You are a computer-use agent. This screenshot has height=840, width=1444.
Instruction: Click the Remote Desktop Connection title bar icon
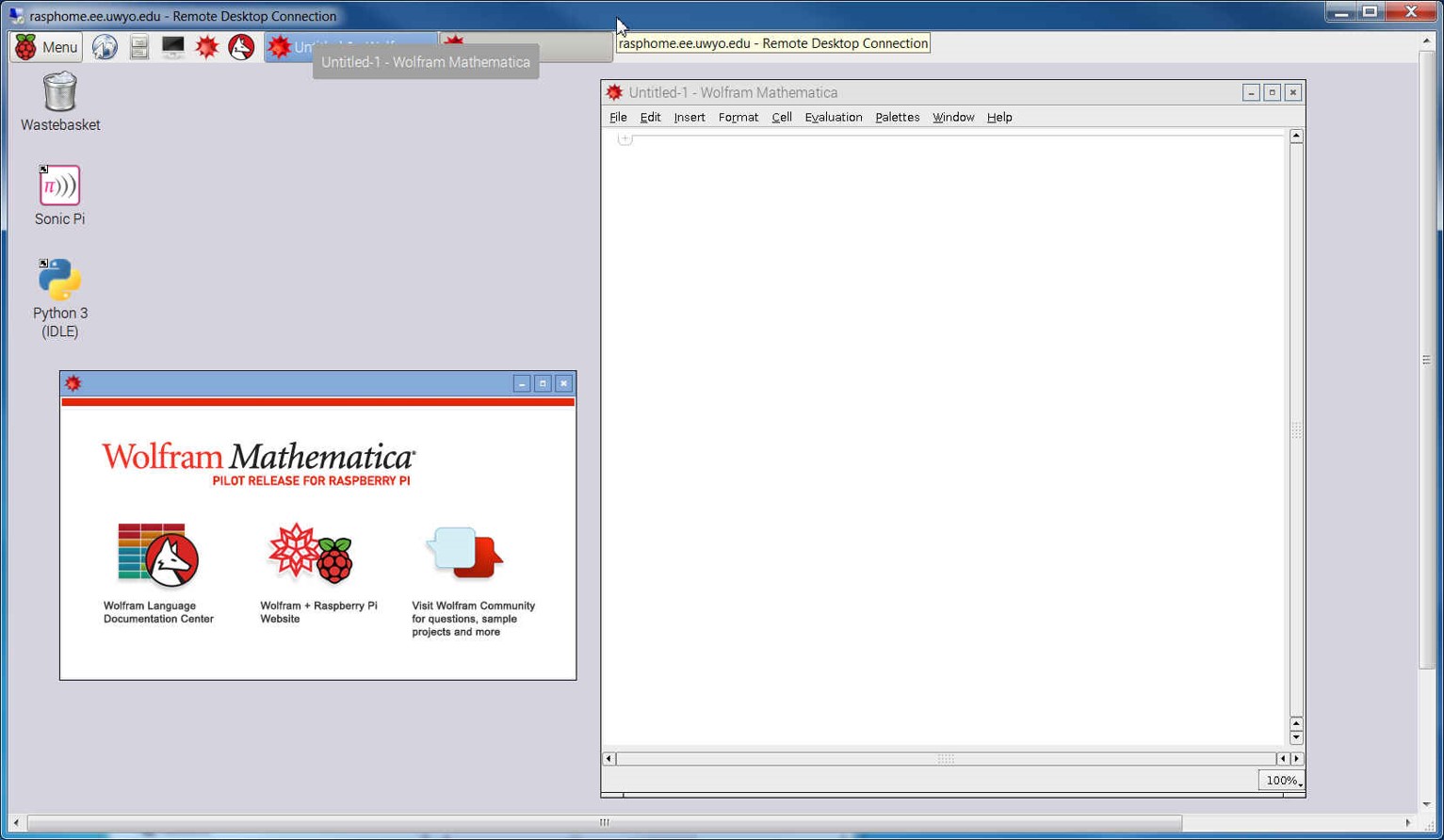16,16
